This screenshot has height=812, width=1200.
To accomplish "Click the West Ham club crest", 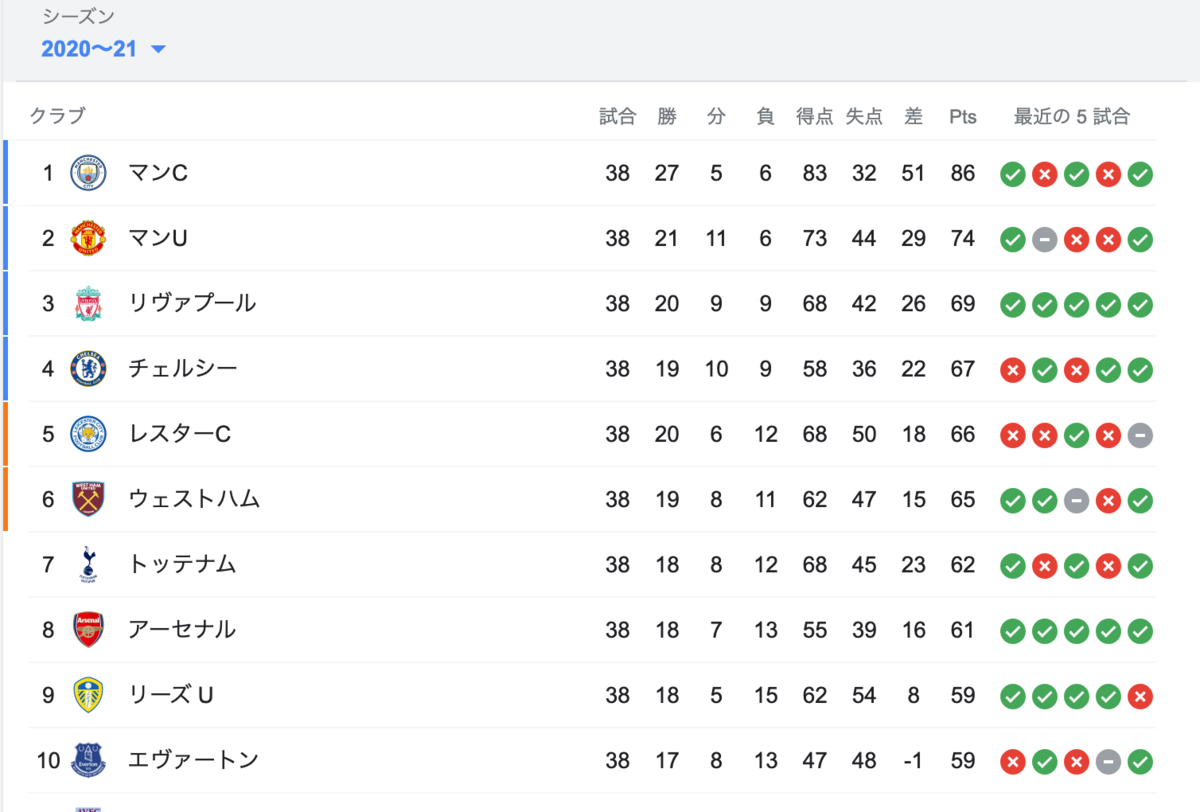I will click(86, 500).
